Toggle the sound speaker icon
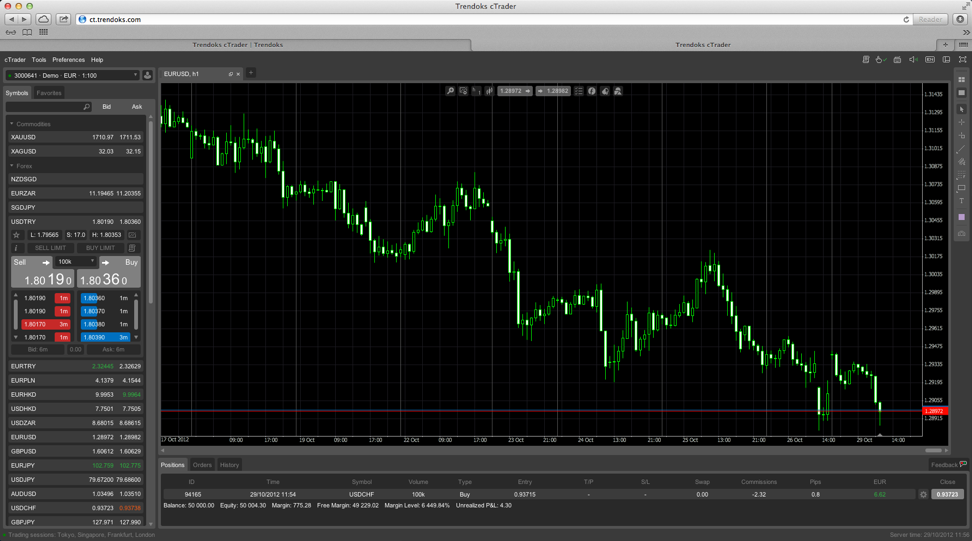 point(913,60)
